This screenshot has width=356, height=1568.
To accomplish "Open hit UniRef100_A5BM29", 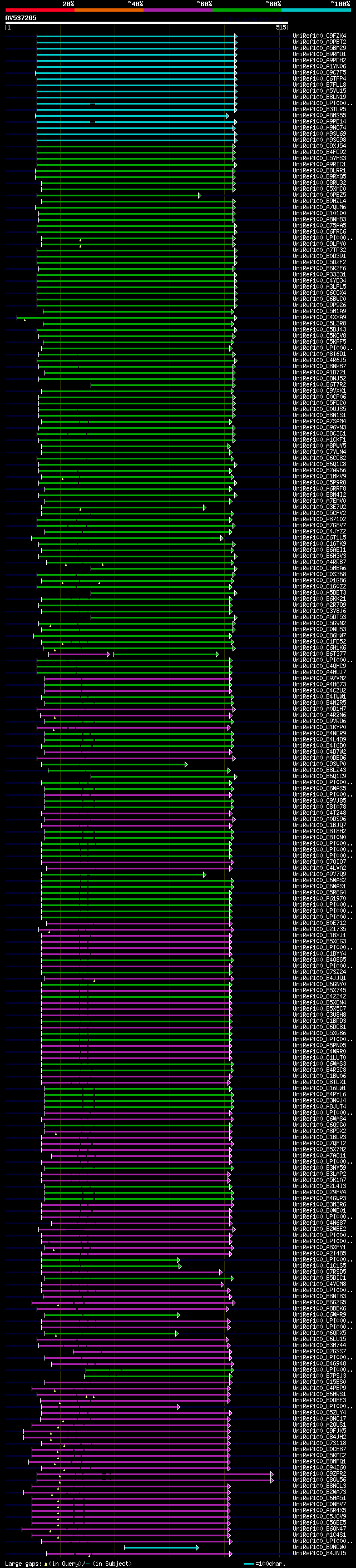I will pyautogui.click(x=319, y=49).
